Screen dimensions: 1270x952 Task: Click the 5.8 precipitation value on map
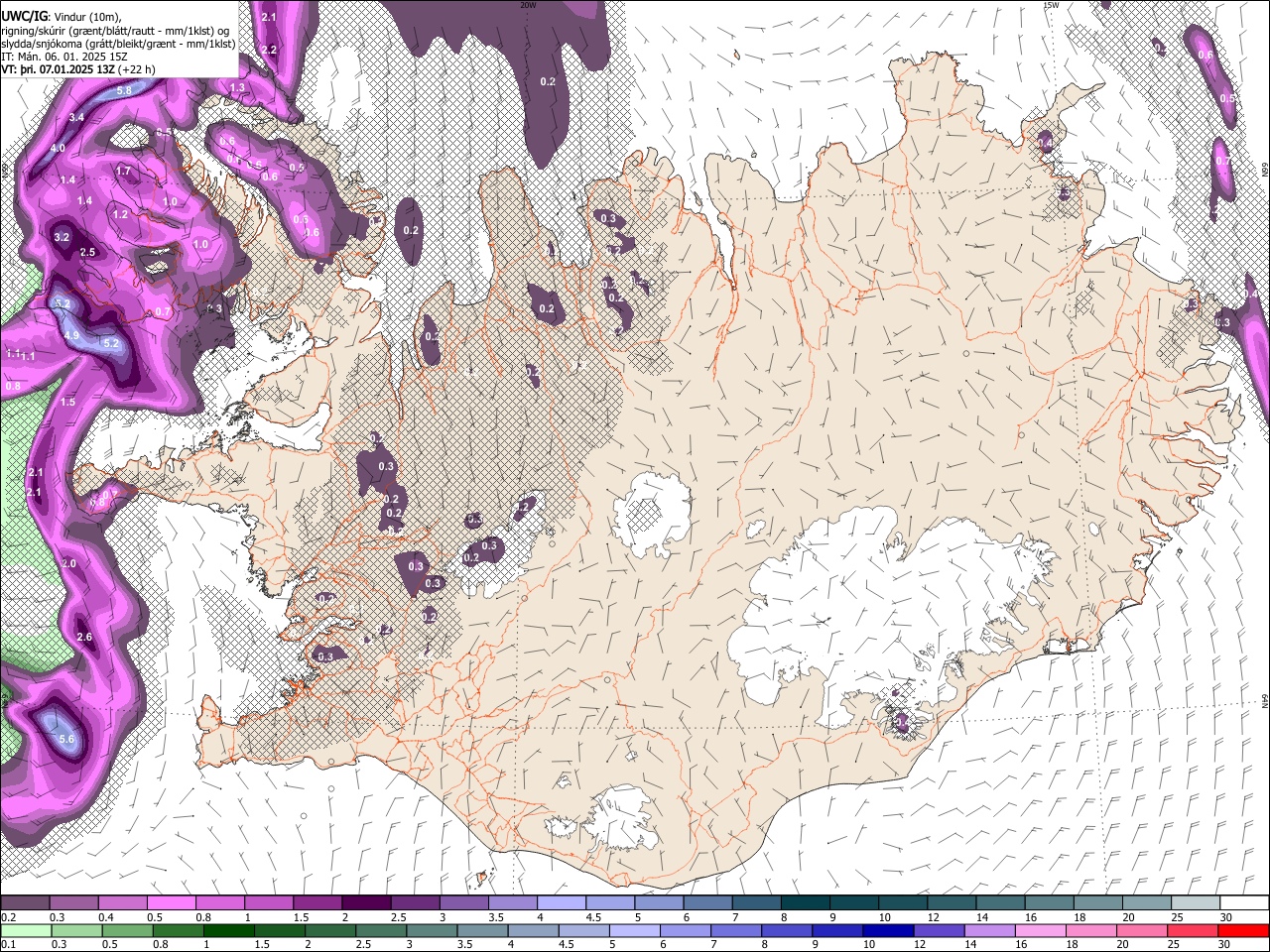pyautogui.click(x=125, y=90)
